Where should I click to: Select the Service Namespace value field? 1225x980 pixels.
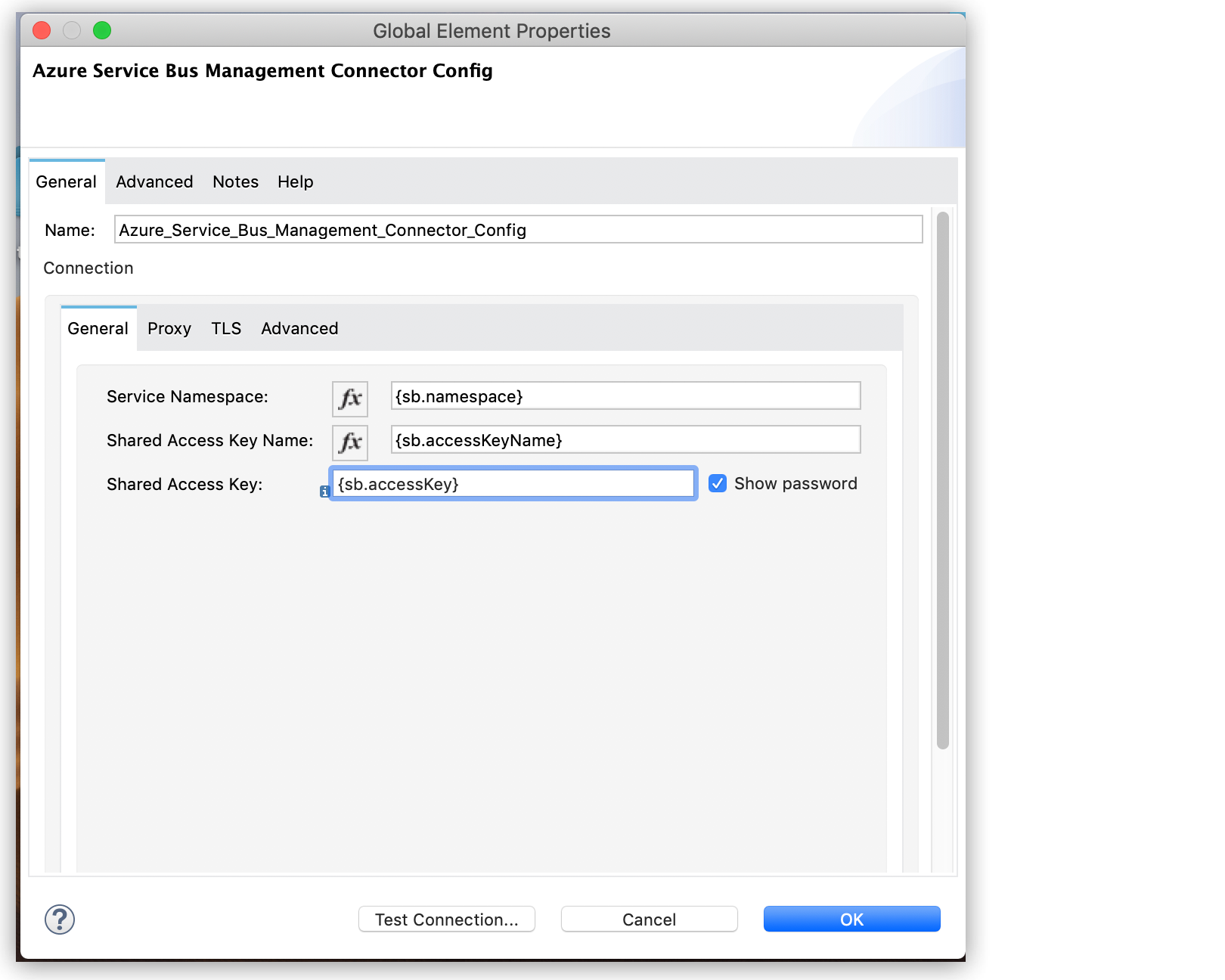(625, 395)
